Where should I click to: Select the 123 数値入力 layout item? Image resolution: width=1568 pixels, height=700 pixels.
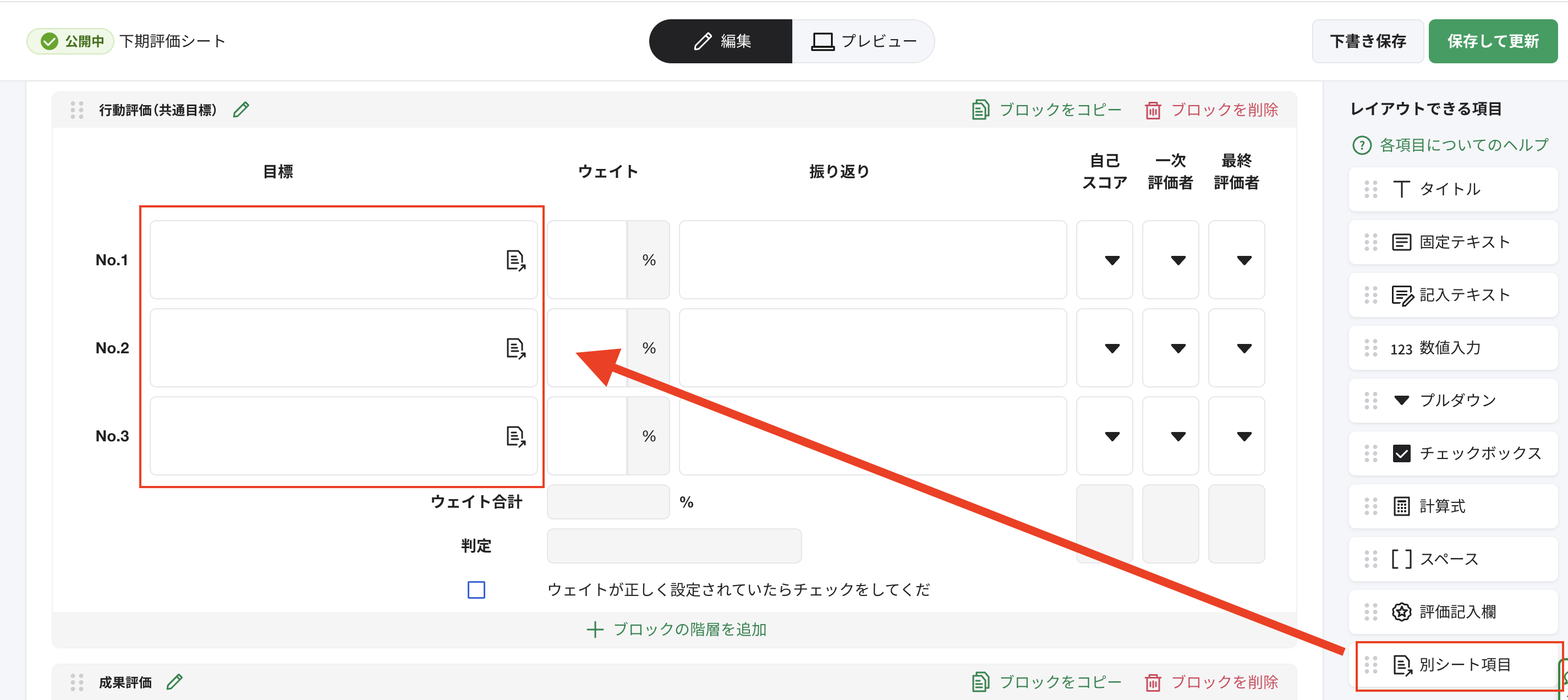[1453, 348]
